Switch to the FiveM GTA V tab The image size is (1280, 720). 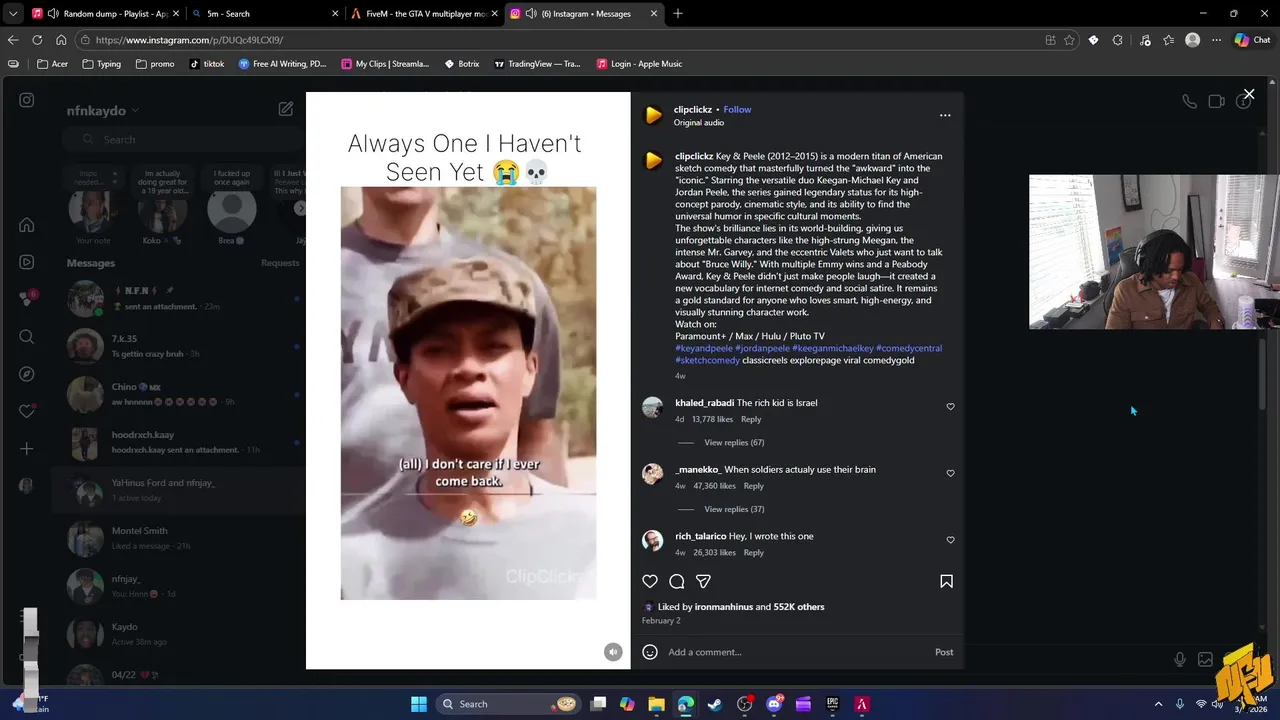pyautogui.click(x=422, y=14)
